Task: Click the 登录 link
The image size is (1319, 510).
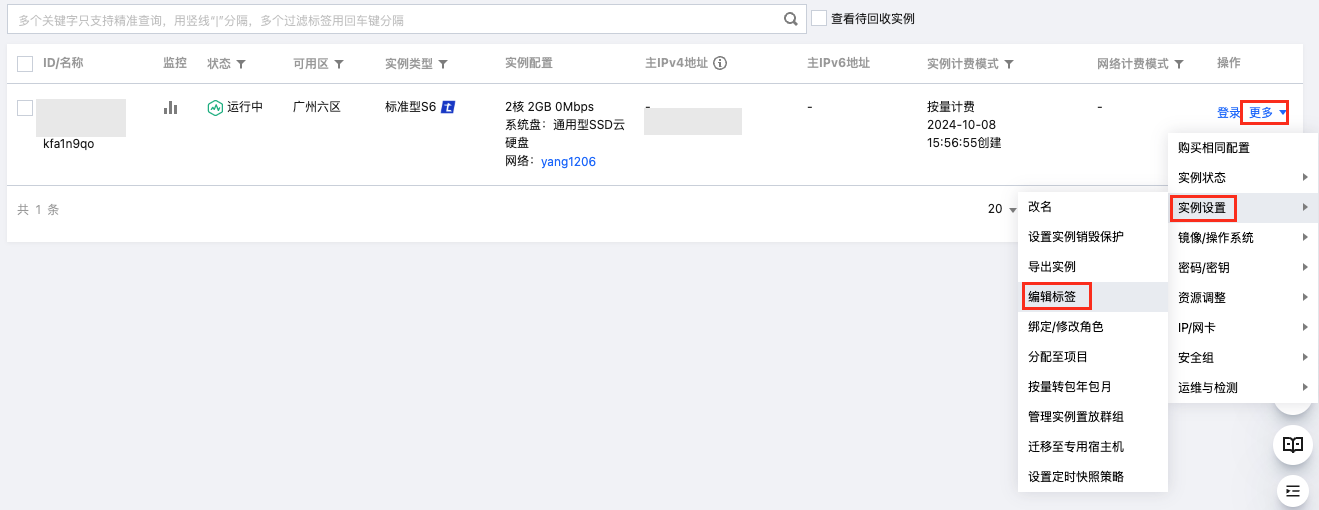Action: pos(1228,113)
